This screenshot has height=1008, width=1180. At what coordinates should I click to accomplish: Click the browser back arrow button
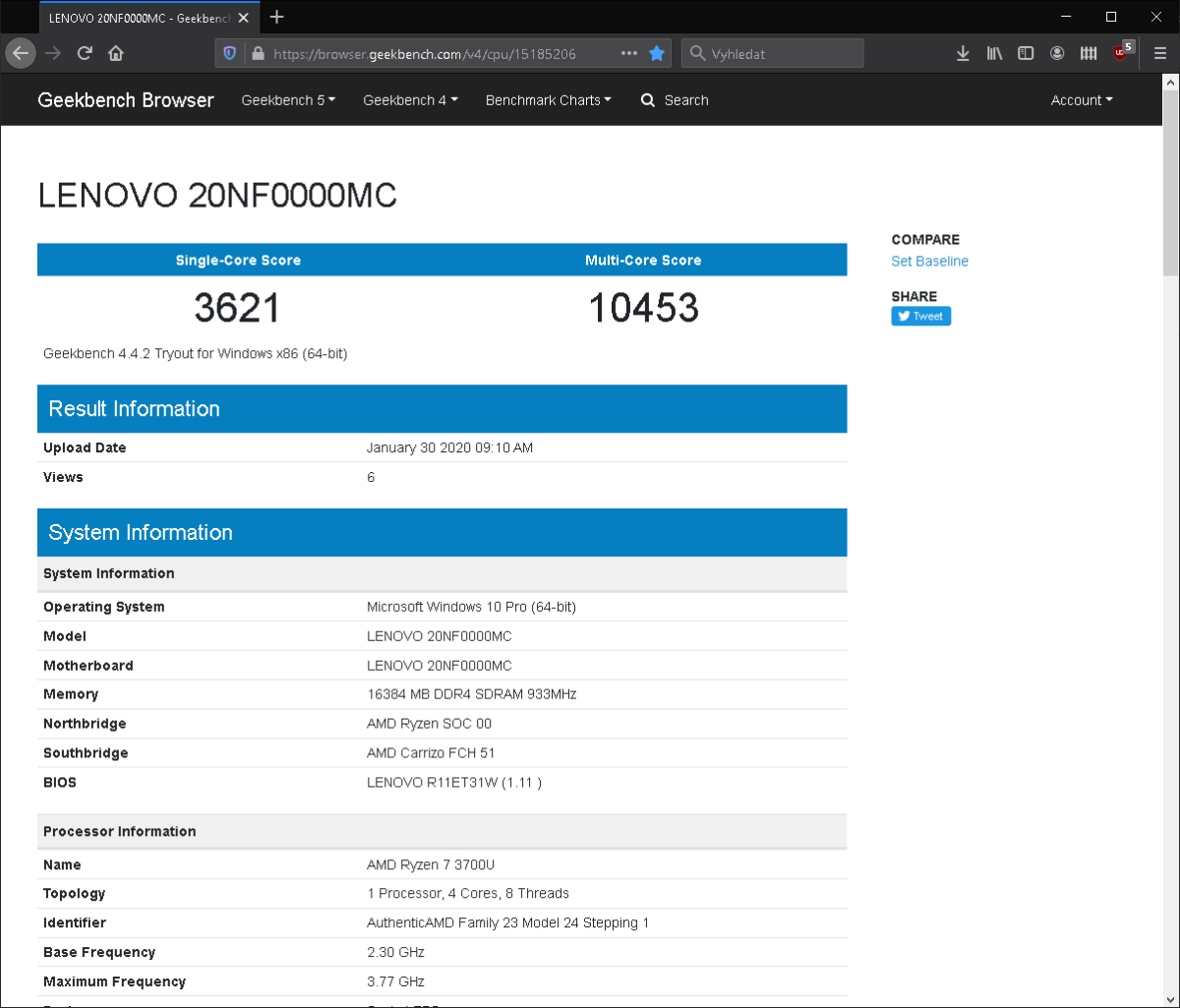(x=21, y=53)
